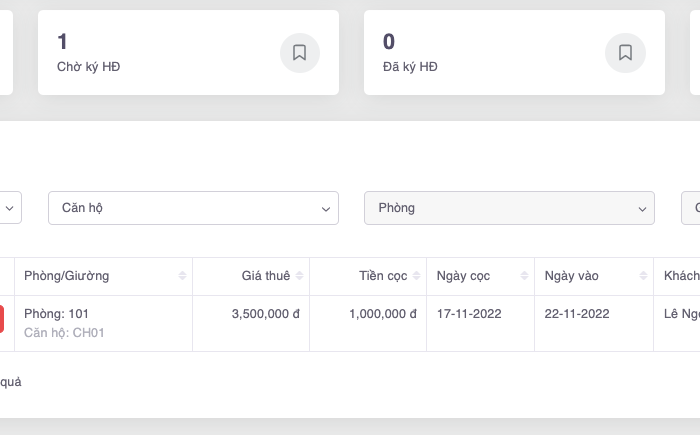Click the bookmark icon on Đã ký HĐ card

point(625,53)
